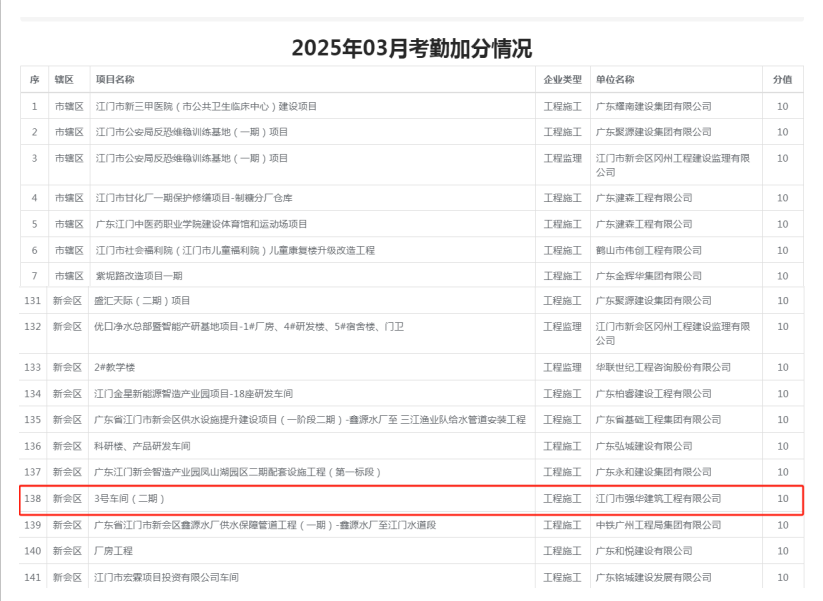
Task: Click project 广东江门中医药职业学院建设体育馆和运动场项目
Action: point(201,225)
